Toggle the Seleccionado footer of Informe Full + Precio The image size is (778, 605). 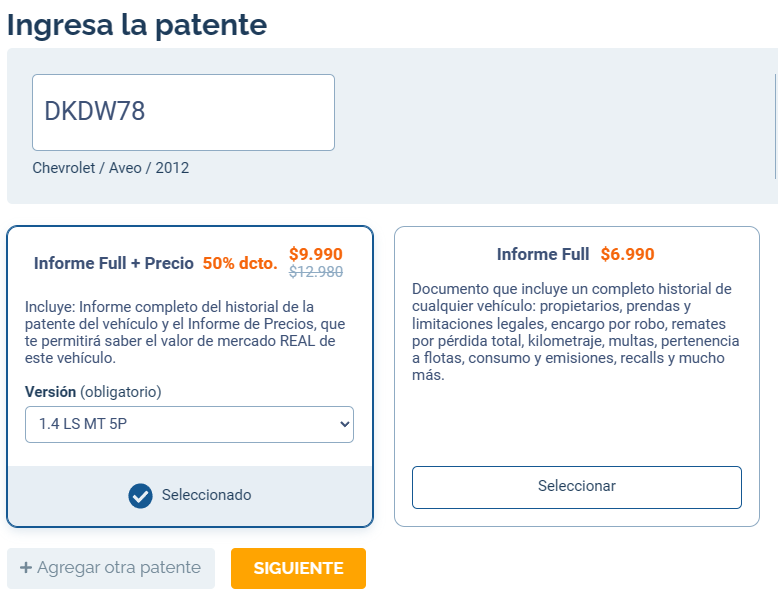[190, 495]
